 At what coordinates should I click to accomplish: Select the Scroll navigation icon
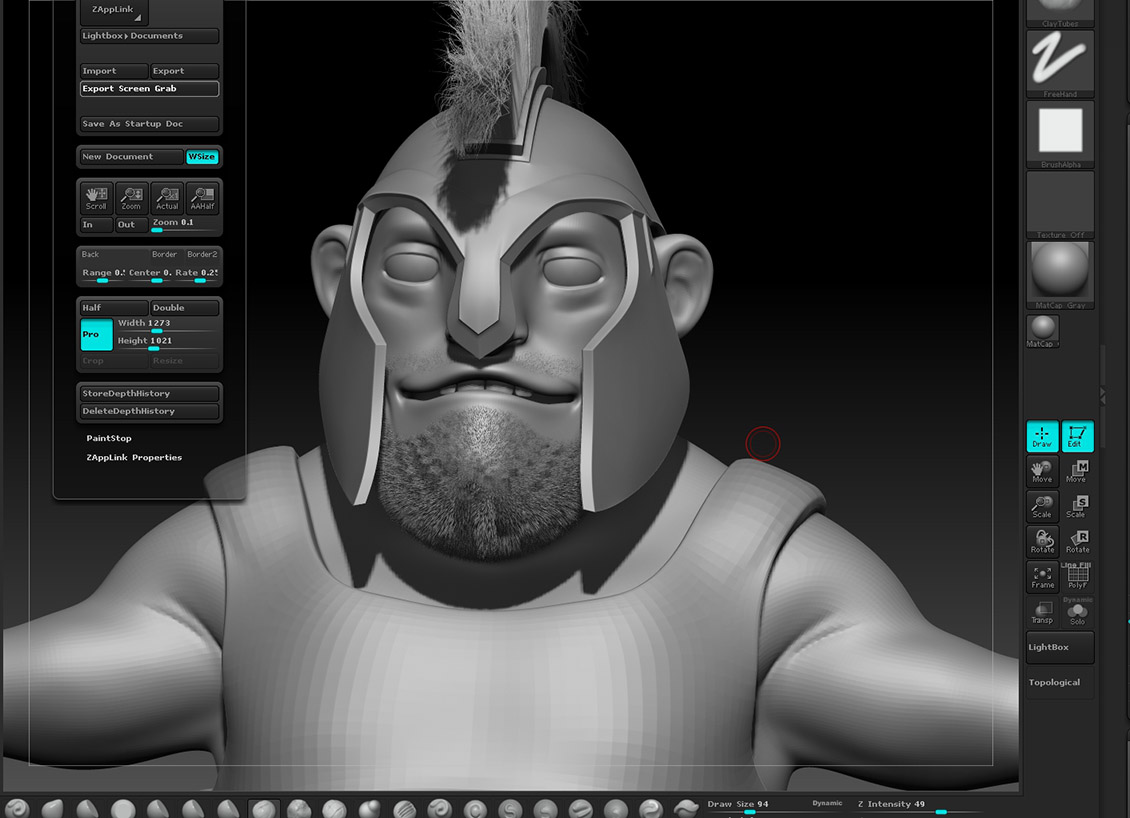(95, 197)
